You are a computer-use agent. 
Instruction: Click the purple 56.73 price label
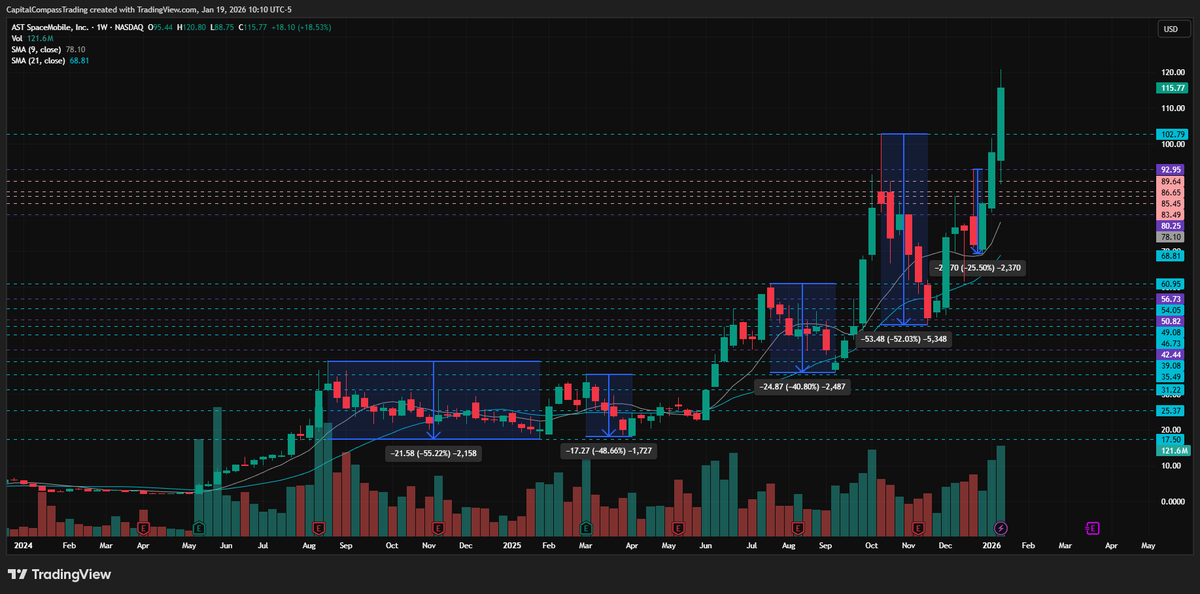point(1171,299)
